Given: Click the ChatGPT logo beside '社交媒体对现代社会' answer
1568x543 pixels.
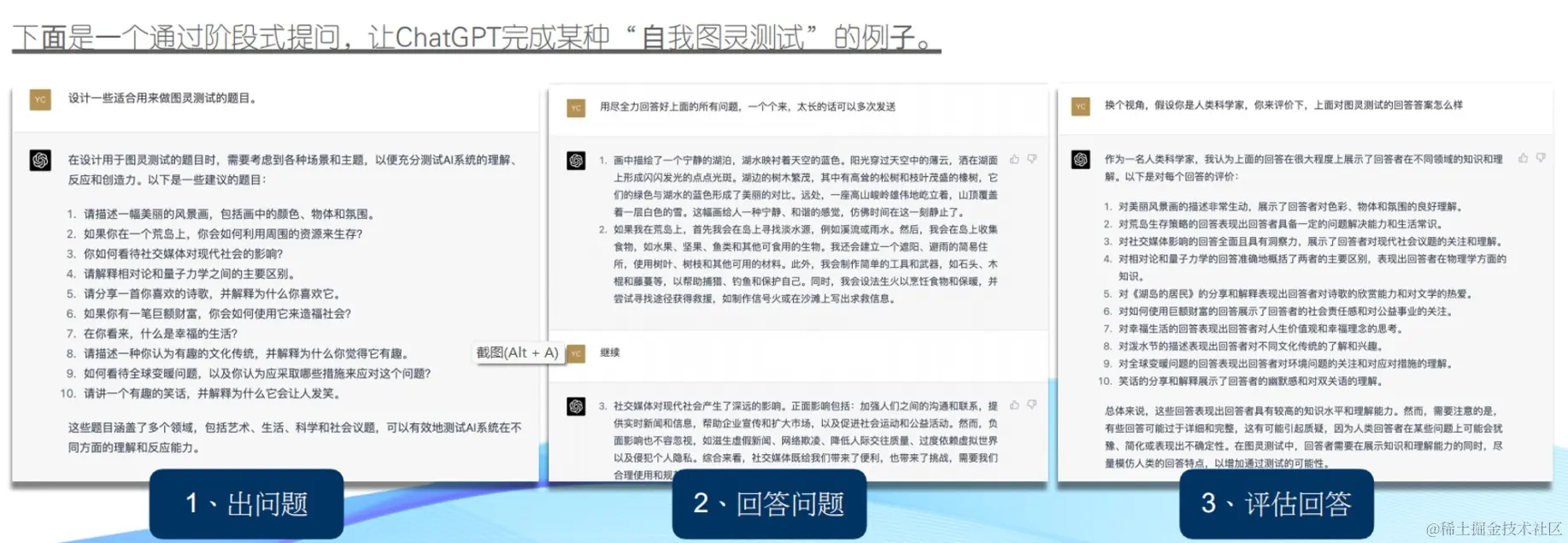Looking at the screenshot, I should coord(576,406).
